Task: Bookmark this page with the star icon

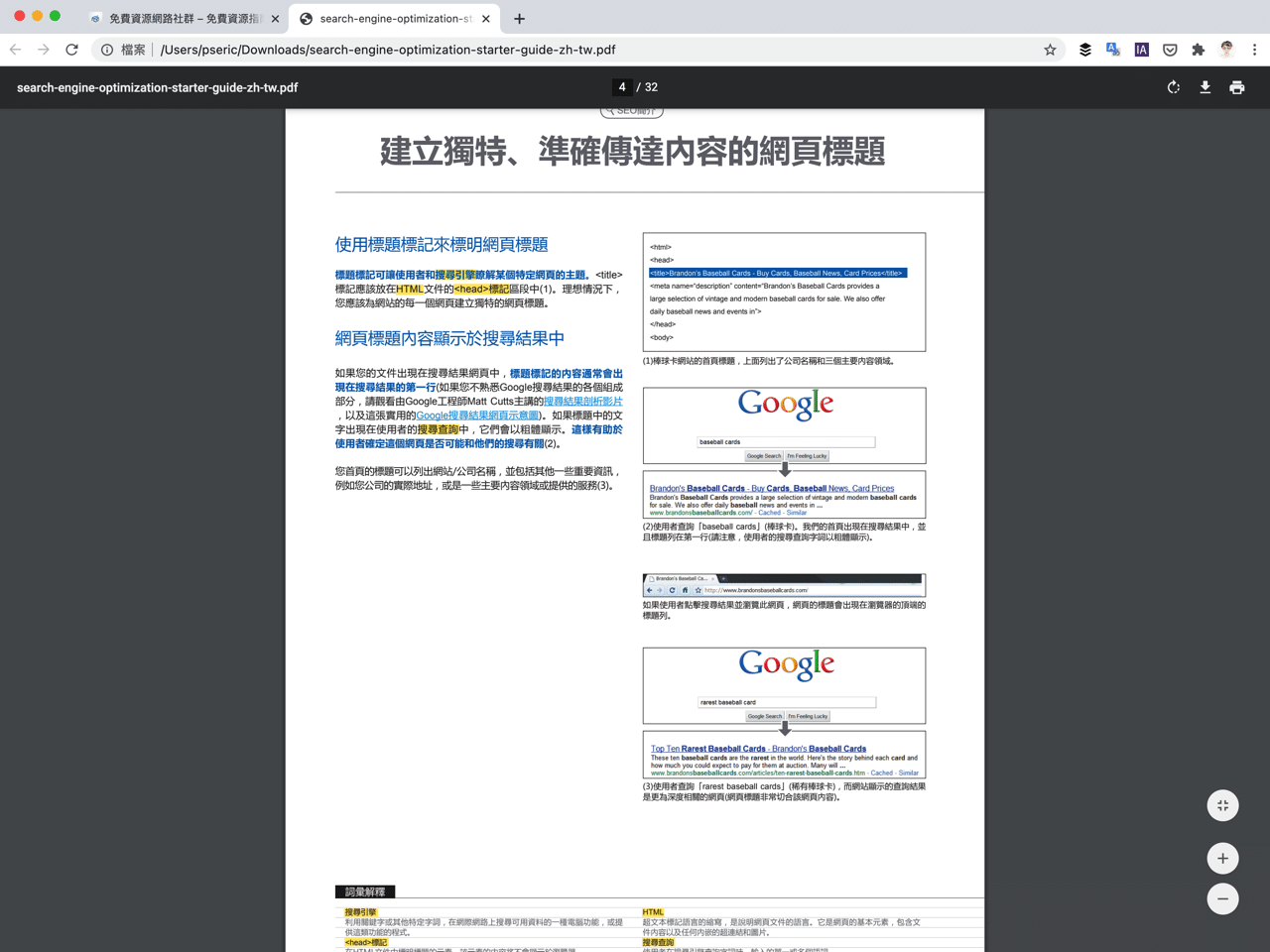Action: coord(1050,50)
